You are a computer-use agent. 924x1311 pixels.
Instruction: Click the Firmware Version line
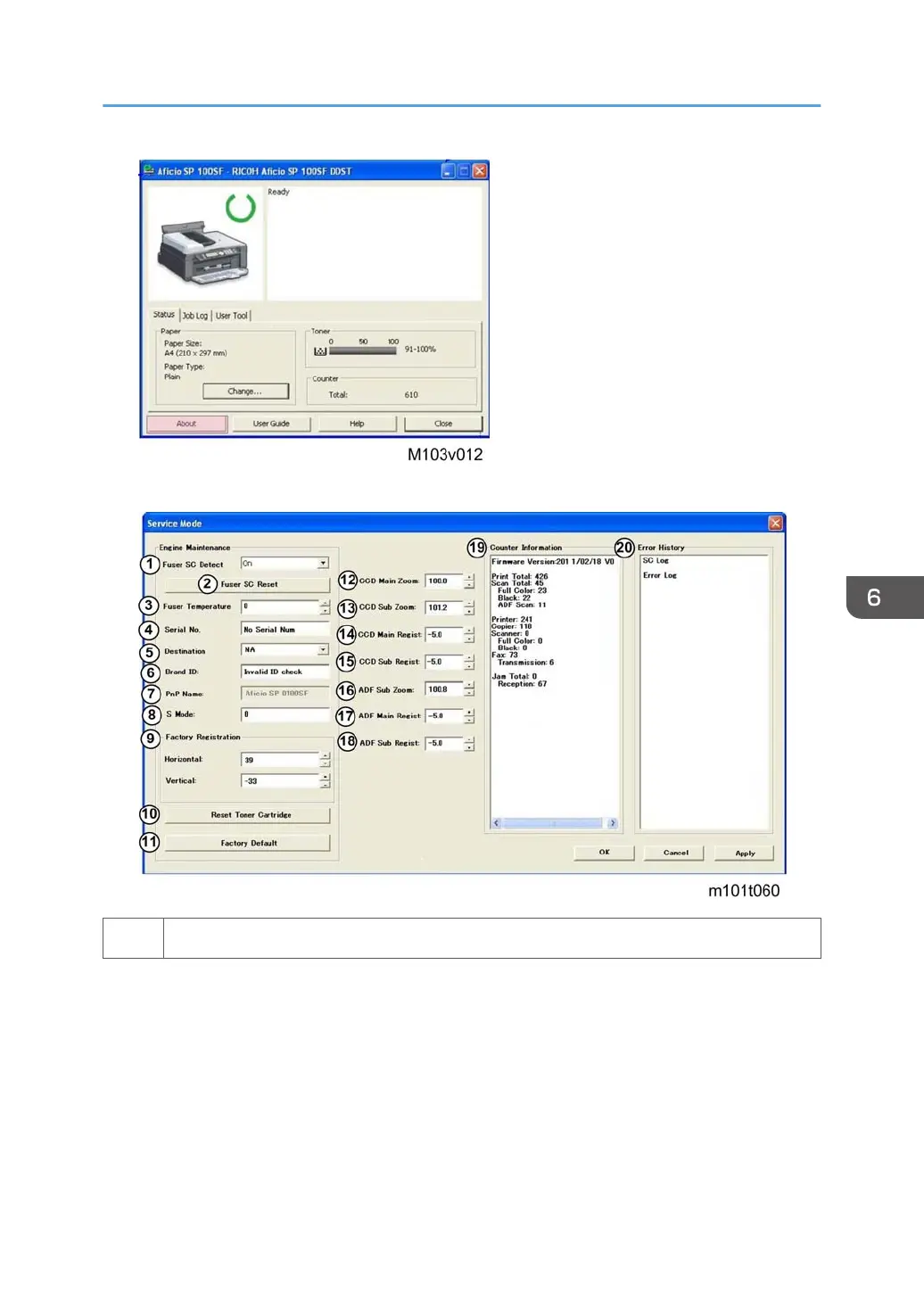(553, 562)
